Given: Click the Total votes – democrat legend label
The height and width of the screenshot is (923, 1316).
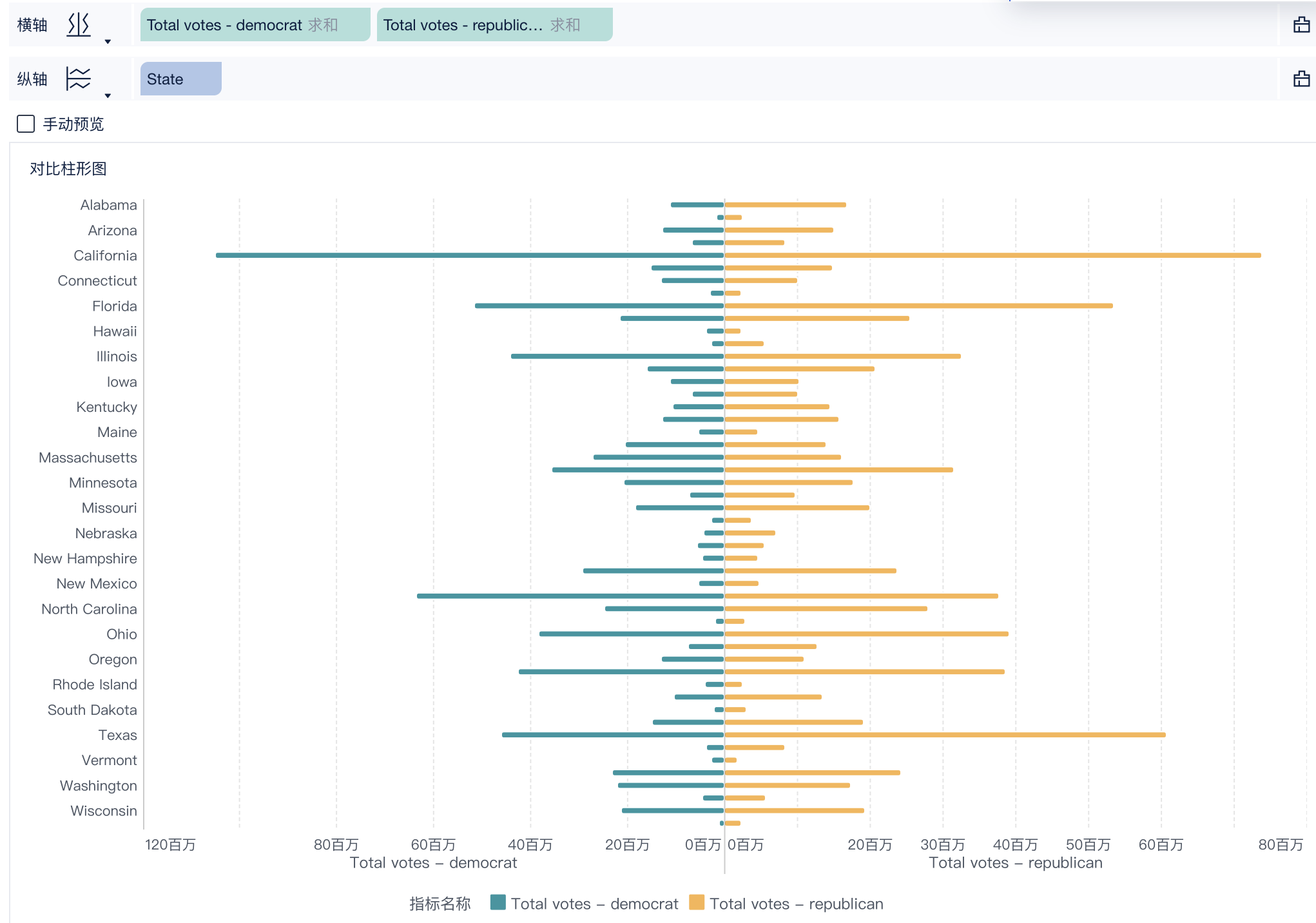Looking at the screenshot, I should coord(594,904).
